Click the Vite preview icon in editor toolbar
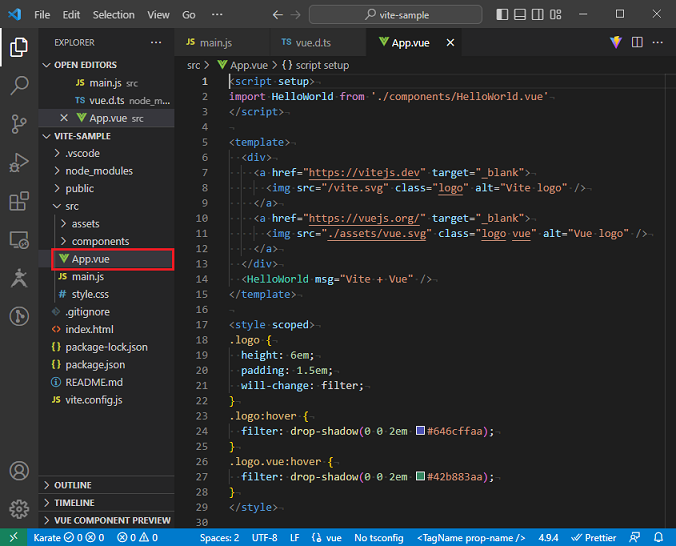This screenshot has width=676, height=546. point(616,42)
